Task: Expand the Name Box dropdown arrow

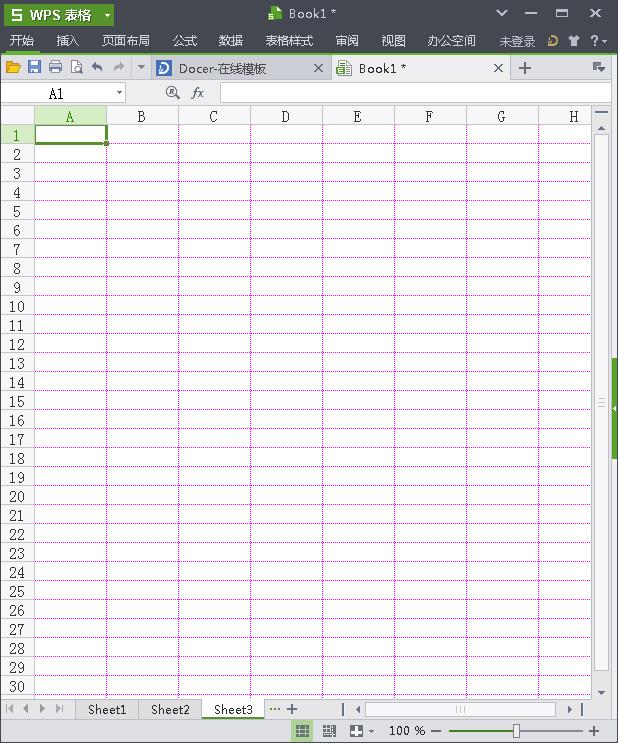Action: point(119,93)
